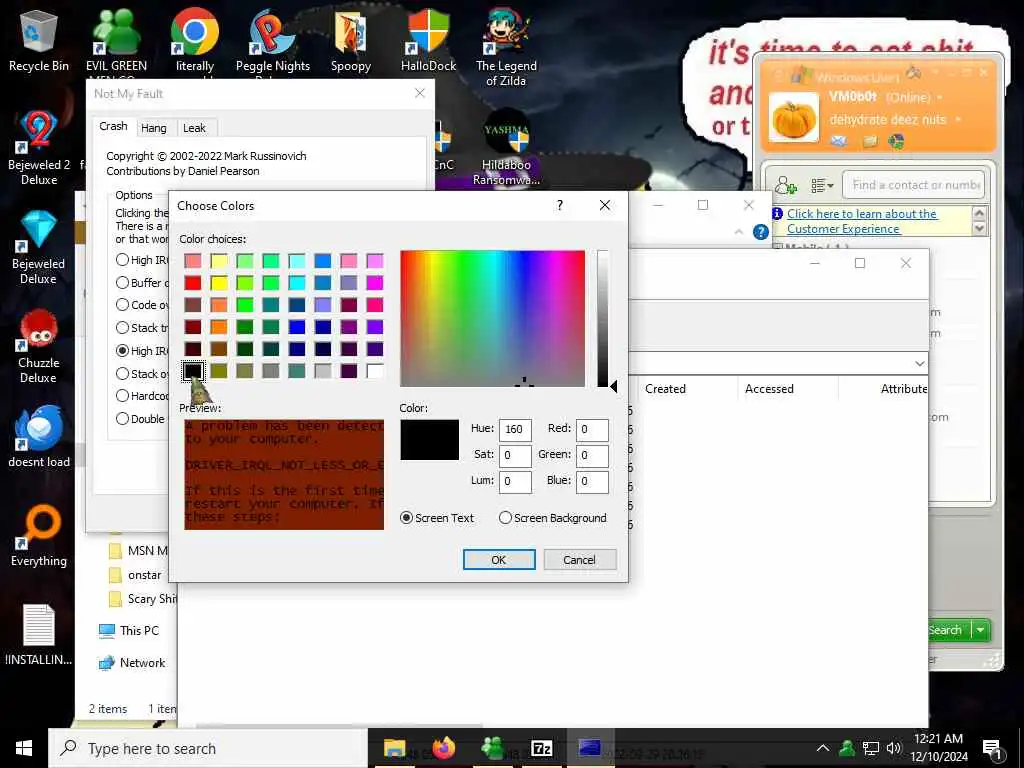Screen dimensions: 1024x768
Task: Expand the combo box chevron above Created column
Action: tap(920, 364)
